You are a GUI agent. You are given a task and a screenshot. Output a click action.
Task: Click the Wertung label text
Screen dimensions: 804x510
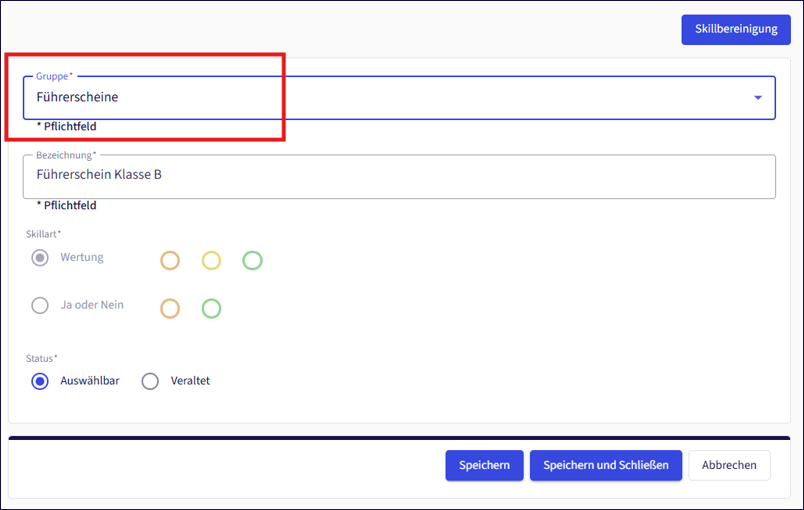(x=82, y=258)
